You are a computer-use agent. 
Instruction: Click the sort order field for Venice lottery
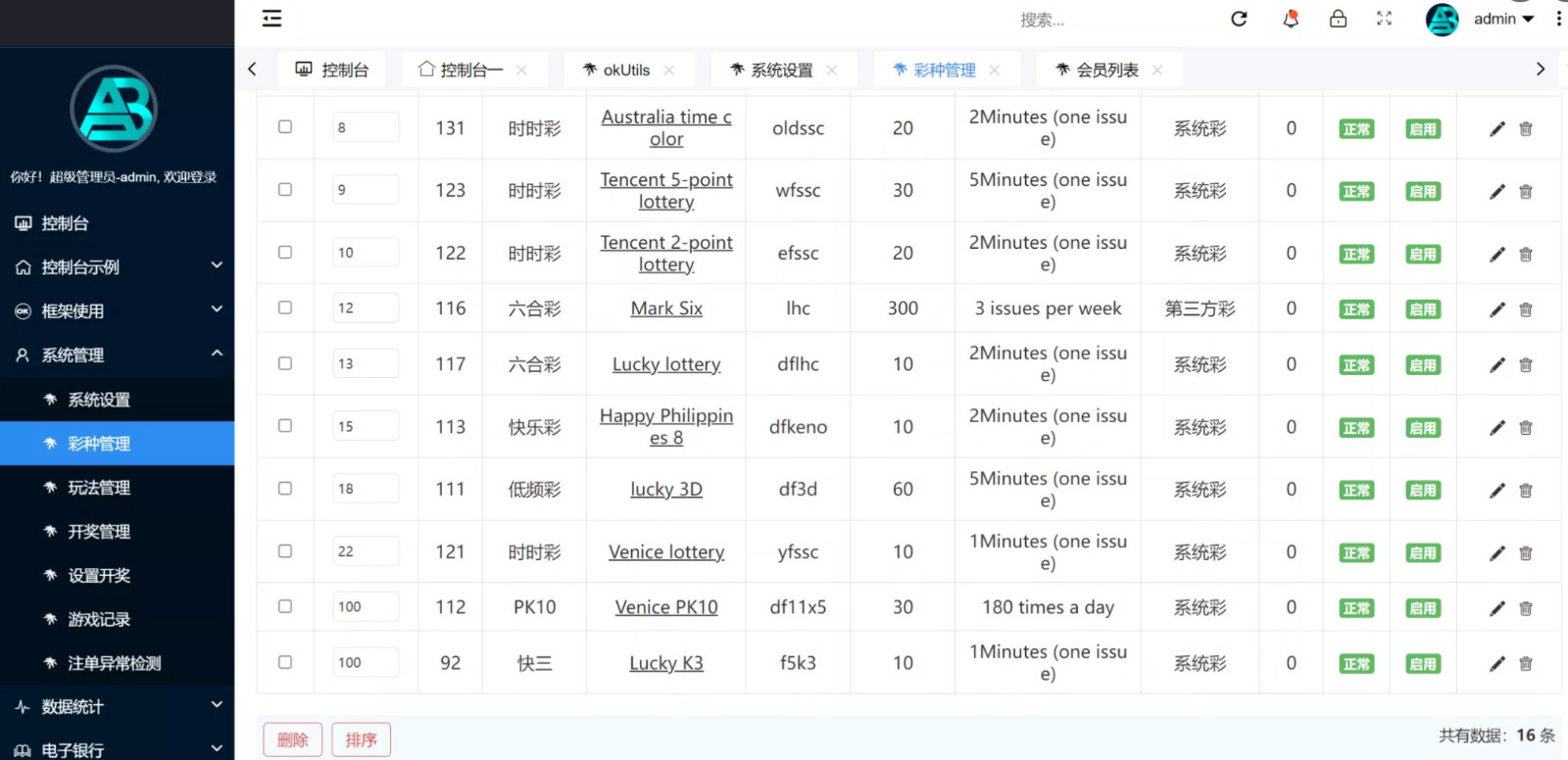[x=366, y=551]
